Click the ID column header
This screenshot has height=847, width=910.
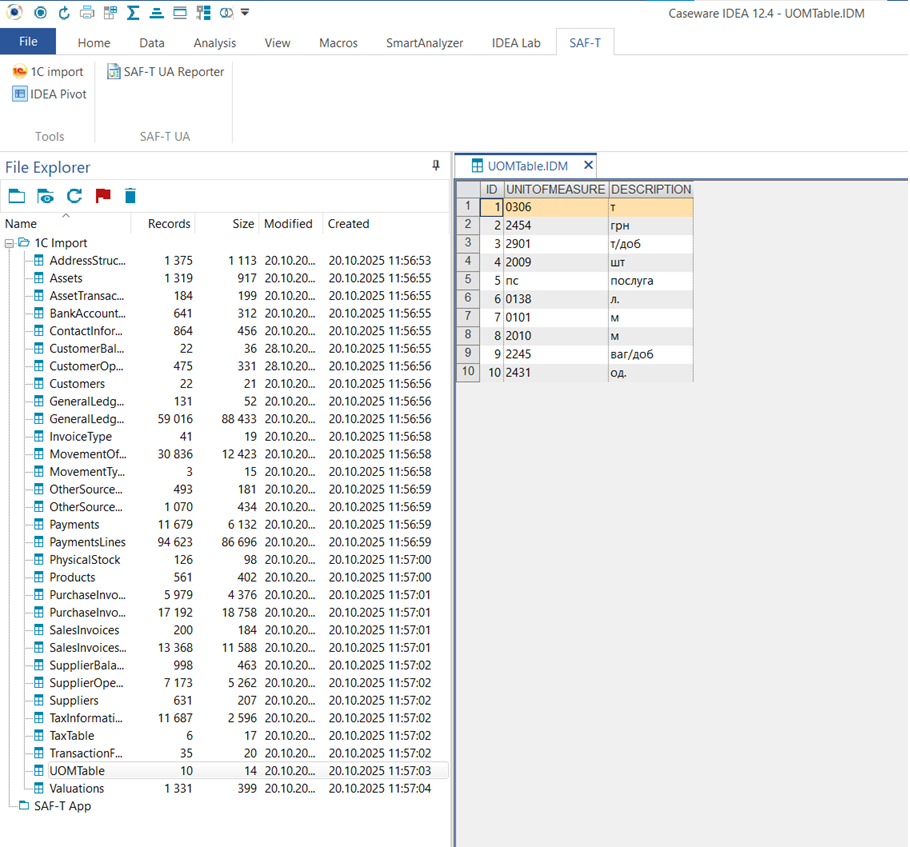click(491, 189)
